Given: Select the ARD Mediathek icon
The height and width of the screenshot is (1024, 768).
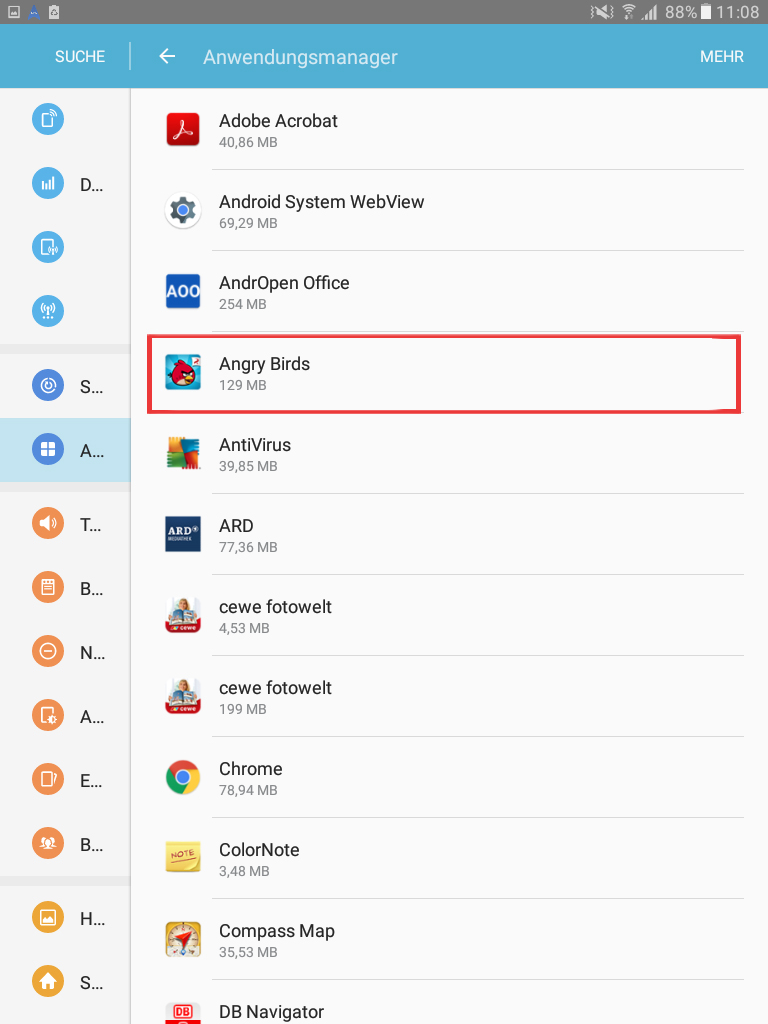Looking at the screenshot, I should click(183, 534).
